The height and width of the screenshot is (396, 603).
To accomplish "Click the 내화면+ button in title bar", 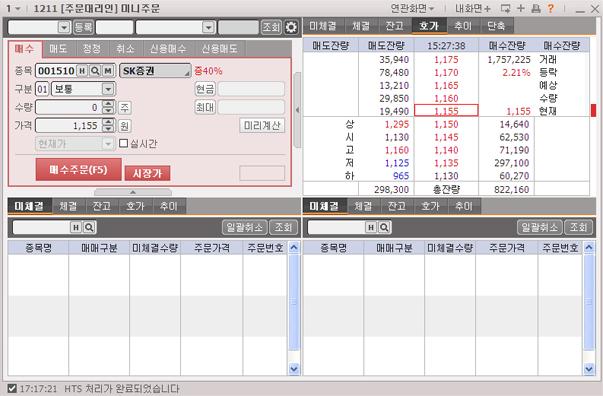I will (473, 8).
